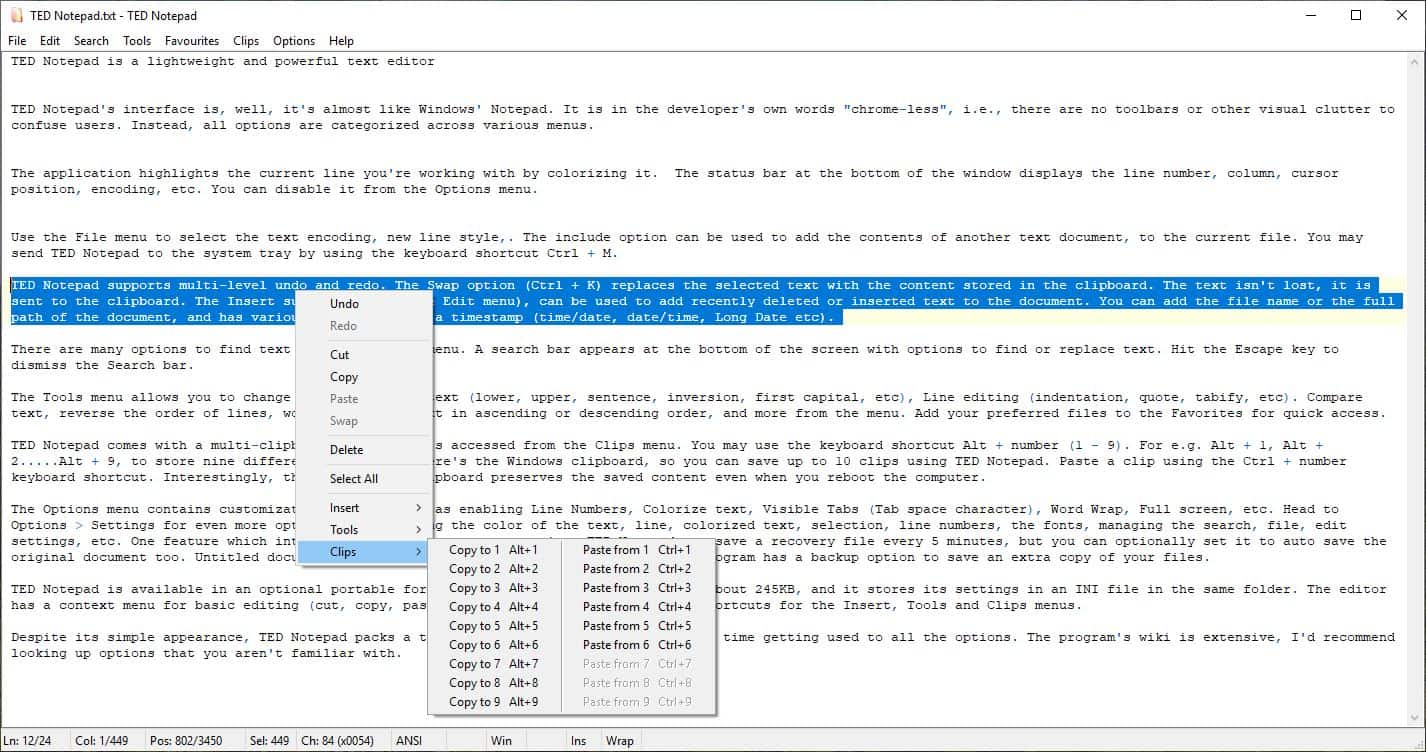Select Copy to 7 clip entry
Viewport: 1426px width, 752px height.
tap(495, 664)
